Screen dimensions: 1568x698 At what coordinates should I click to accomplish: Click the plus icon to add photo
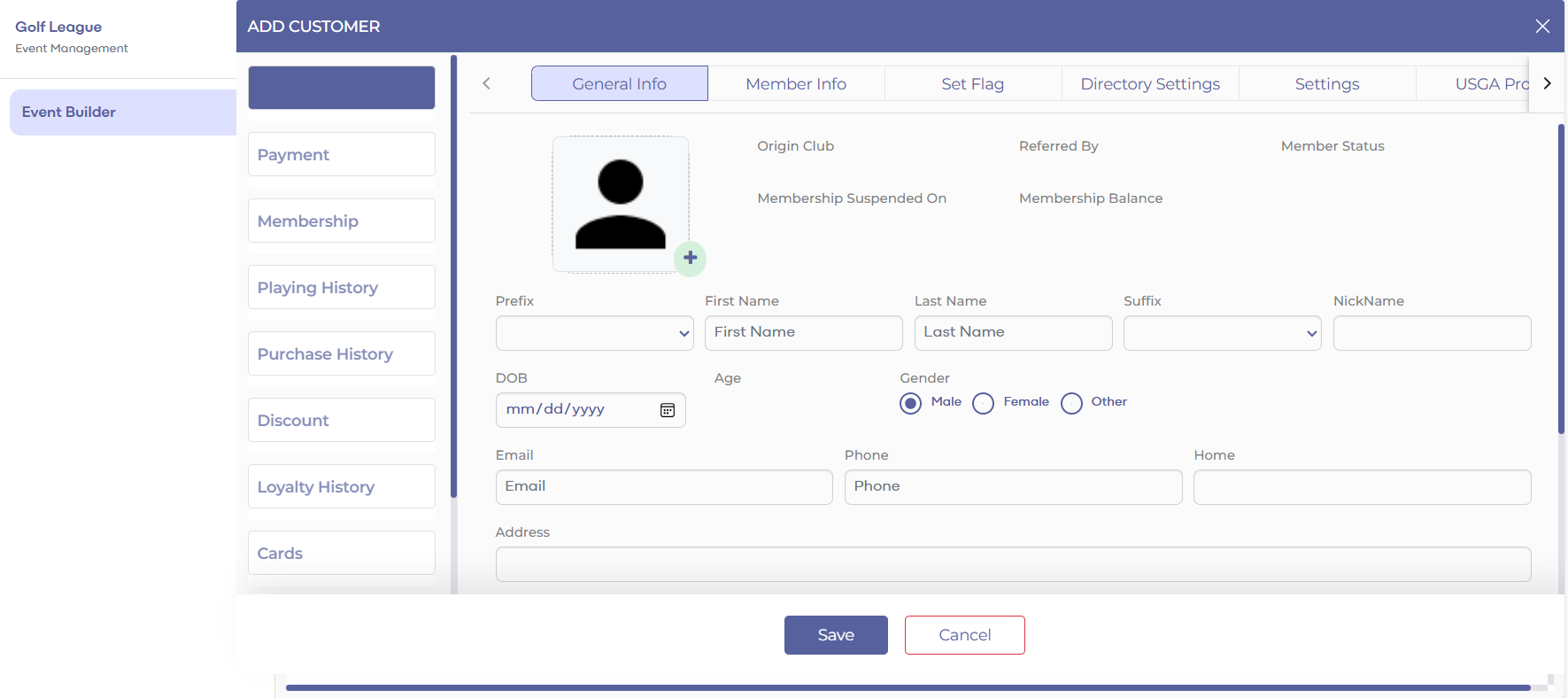[x=690, y=258]
